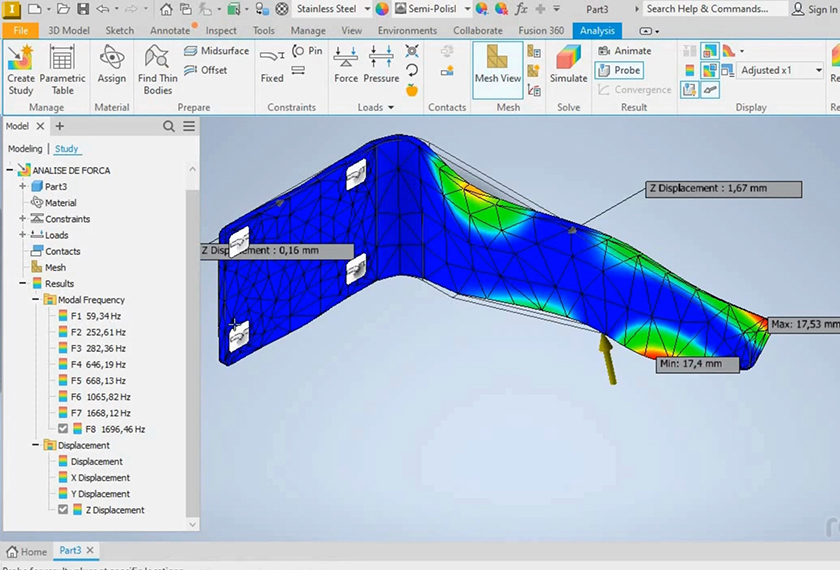Image resolution: width=840 pixels, height=570 pixels.
Task: Click the Create Study icon
Action: [x=20, y=68]
